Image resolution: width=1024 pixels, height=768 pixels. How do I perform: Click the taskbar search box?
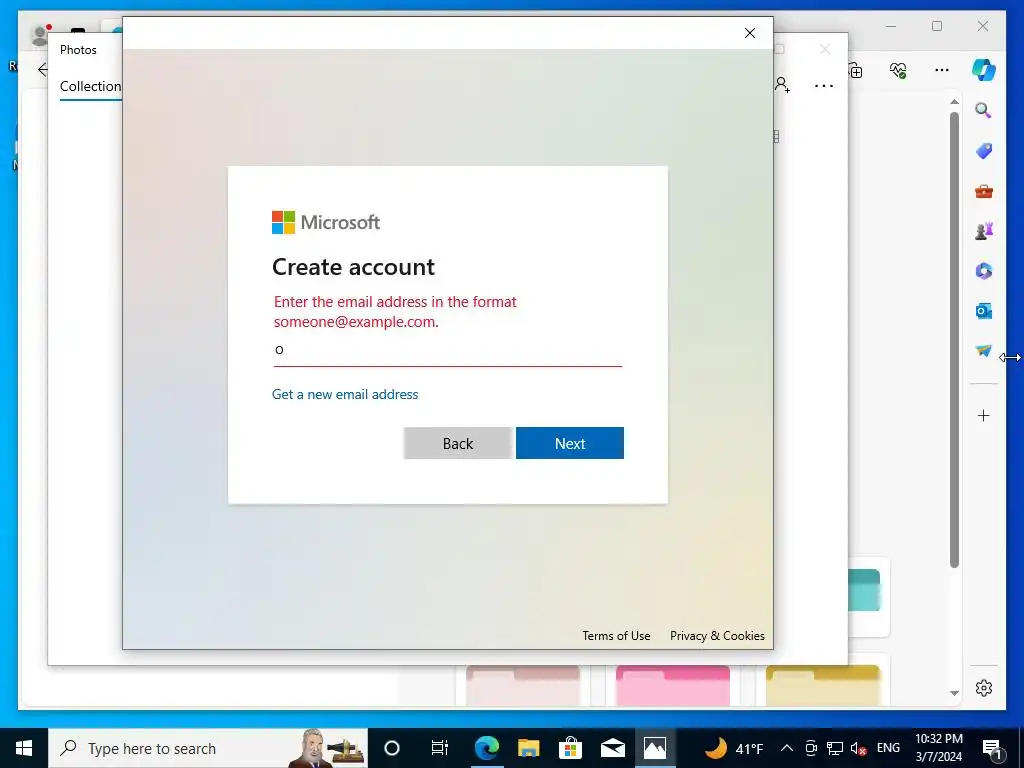[208, 748]
